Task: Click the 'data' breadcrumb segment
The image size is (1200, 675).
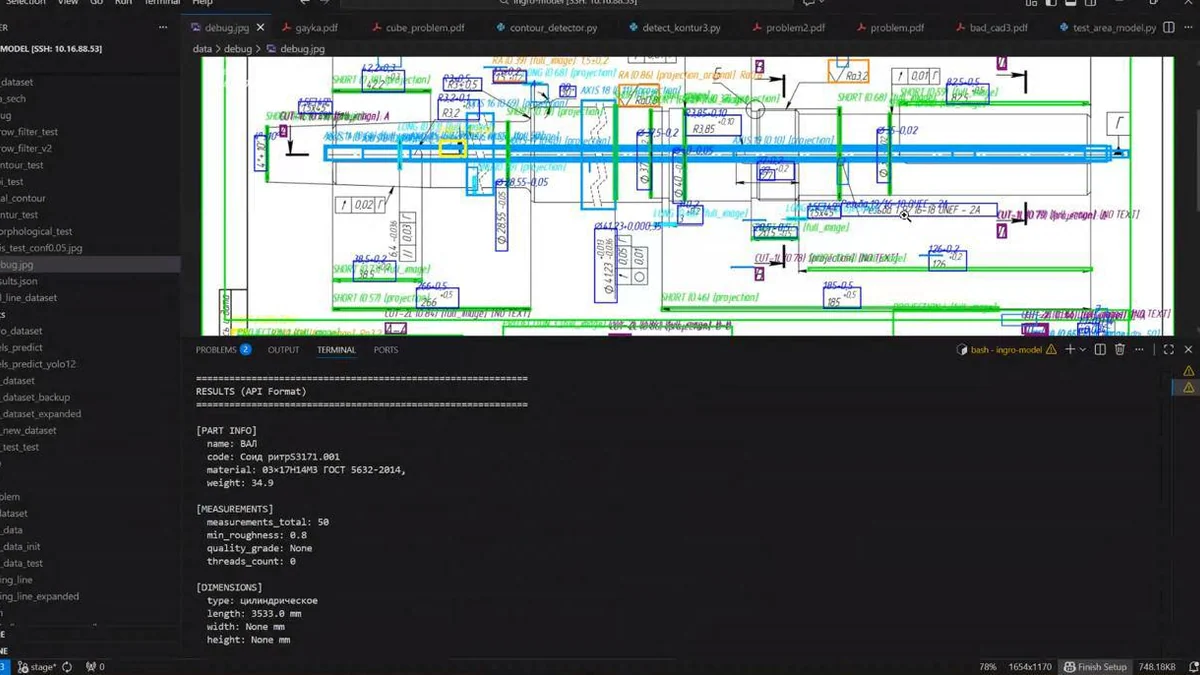Action: click(202, 48)
